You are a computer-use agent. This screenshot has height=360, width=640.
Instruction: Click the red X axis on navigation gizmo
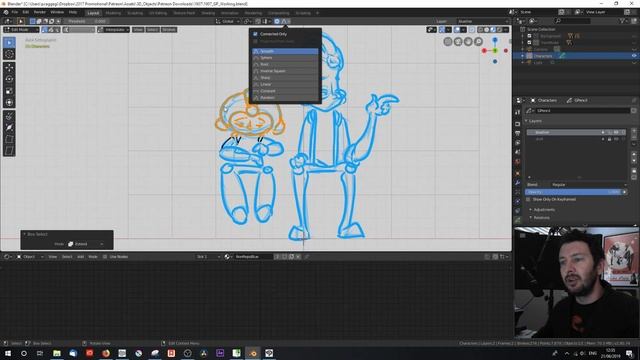tap(484, 51)
